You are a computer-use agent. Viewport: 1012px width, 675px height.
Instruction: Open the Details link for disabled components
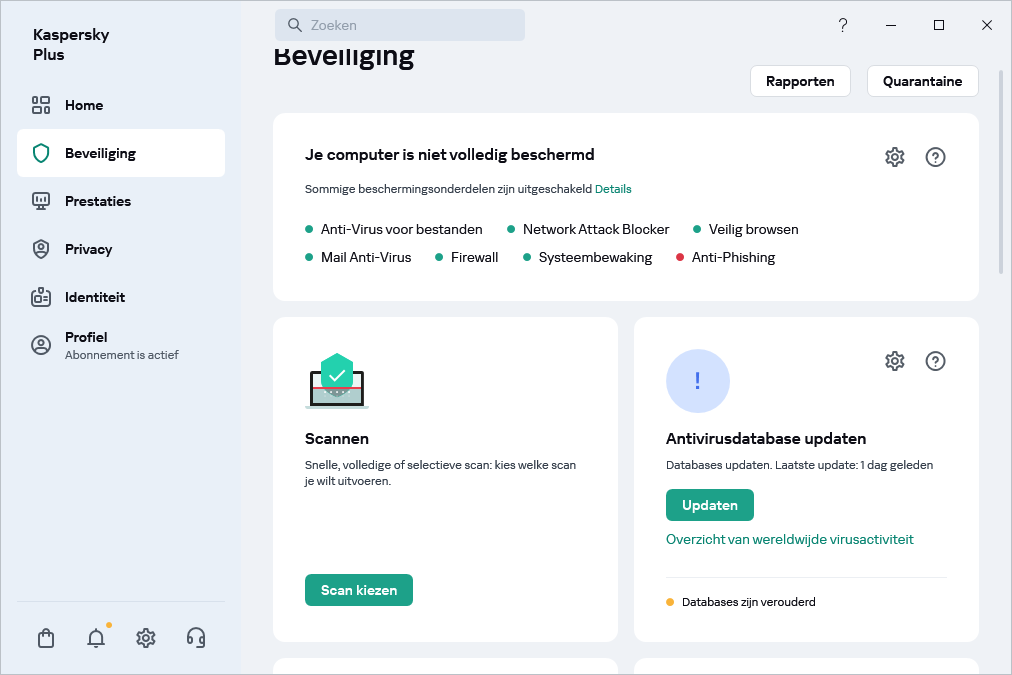tap(613, 189)
